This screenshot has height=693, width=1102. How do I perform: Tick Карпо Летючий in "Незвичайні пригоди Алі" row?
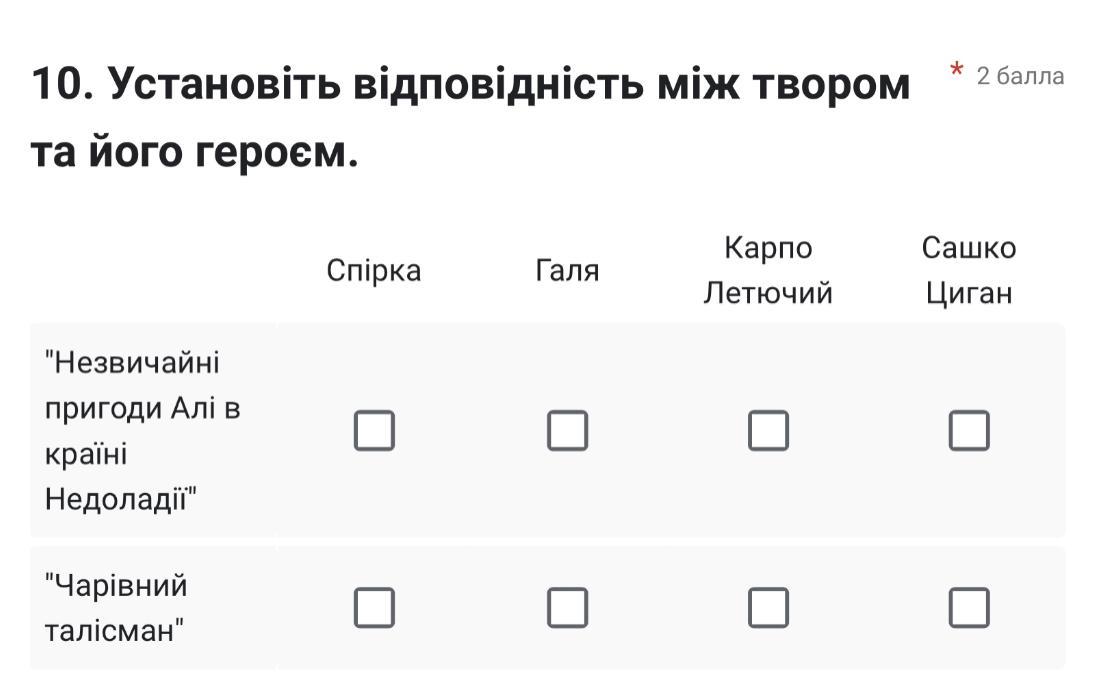768,431
